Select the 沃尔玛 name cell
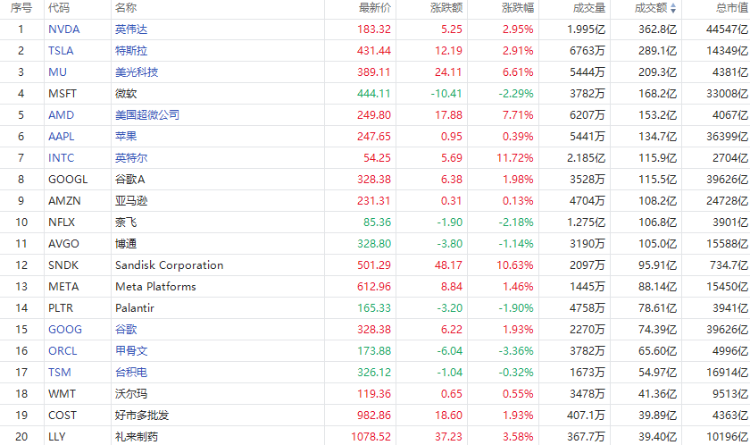 click(x=131, y=394)
